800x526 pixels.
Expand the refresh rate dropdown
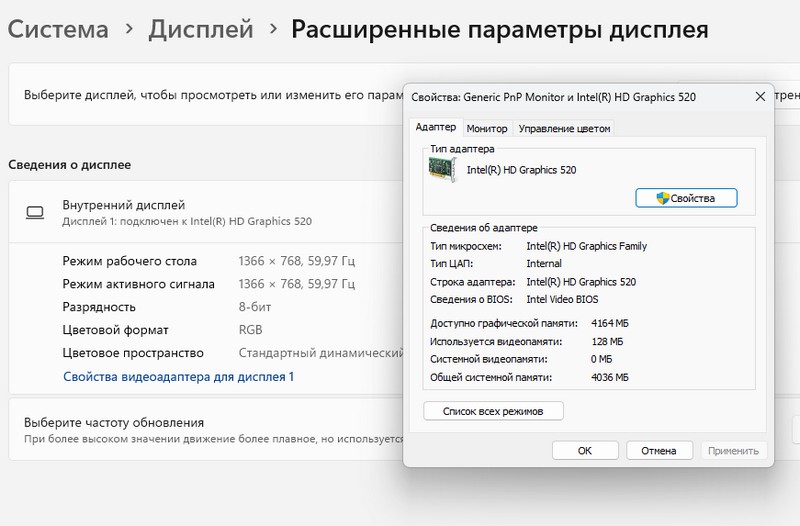pos(795,430)
